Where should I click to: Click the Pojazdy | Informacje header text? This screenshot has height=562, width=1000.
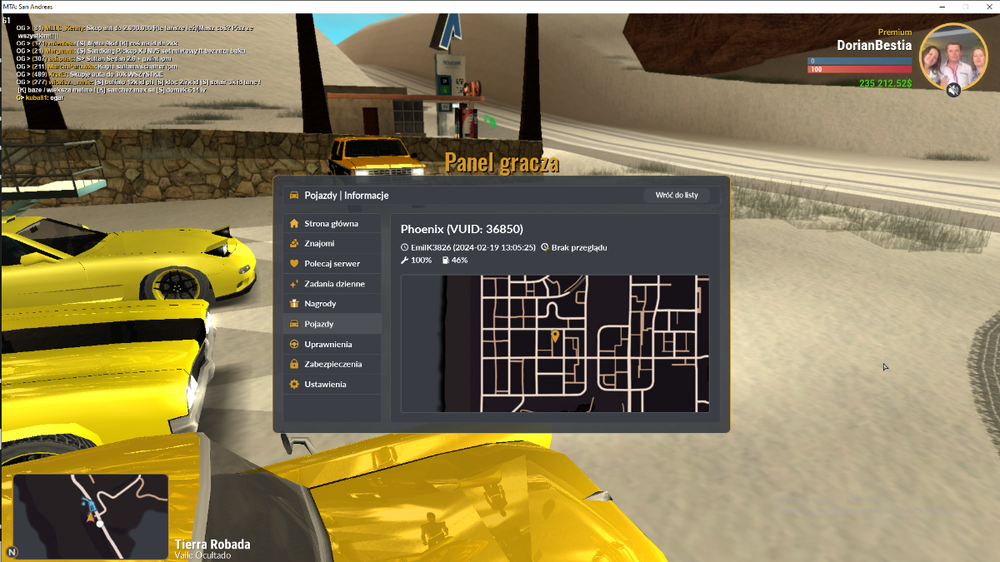346,195
